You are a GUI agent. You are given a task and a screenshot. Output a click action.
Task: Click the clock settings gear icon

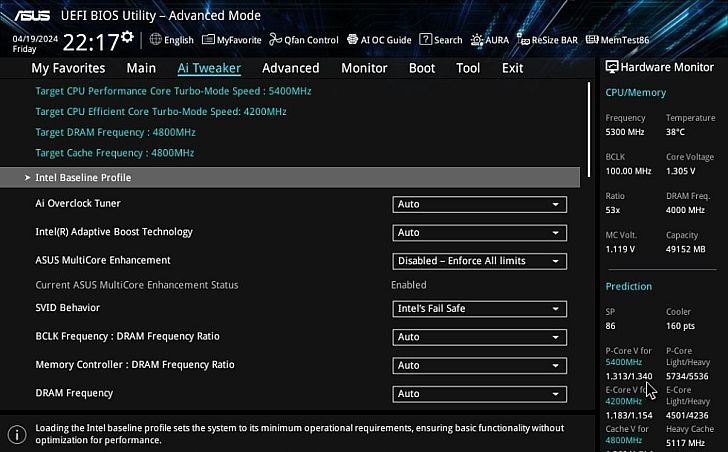coord(127,39)
